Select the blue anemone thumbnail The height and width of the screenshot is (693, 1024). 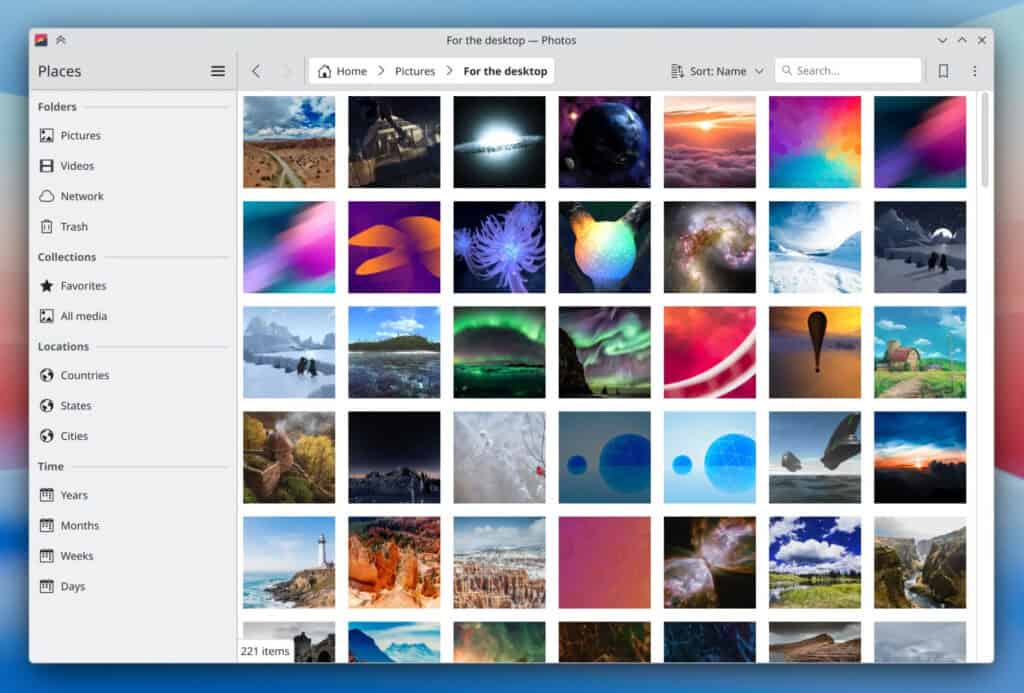(500, 247)
